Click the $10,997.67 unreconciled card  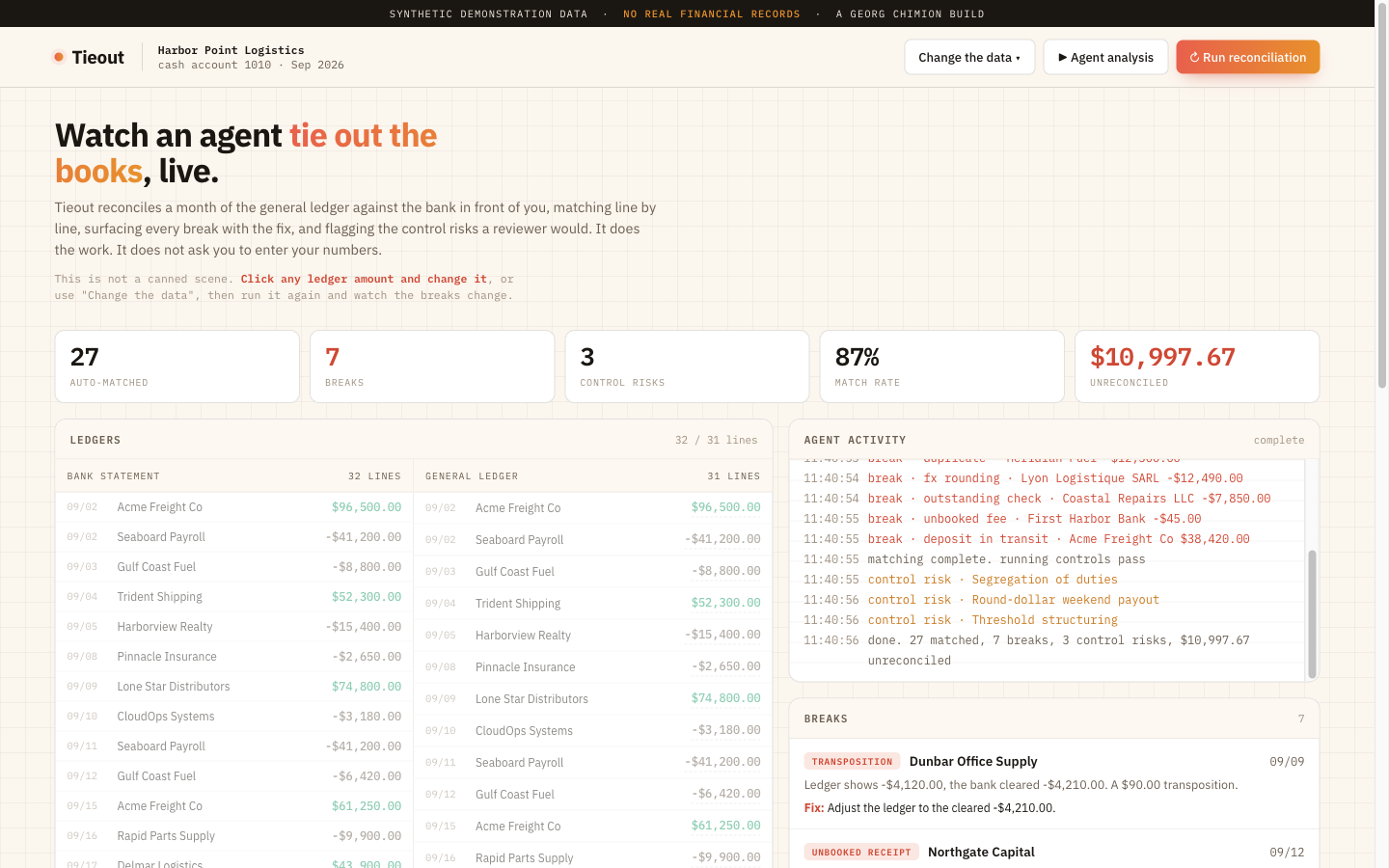[x=1197, y=366]
